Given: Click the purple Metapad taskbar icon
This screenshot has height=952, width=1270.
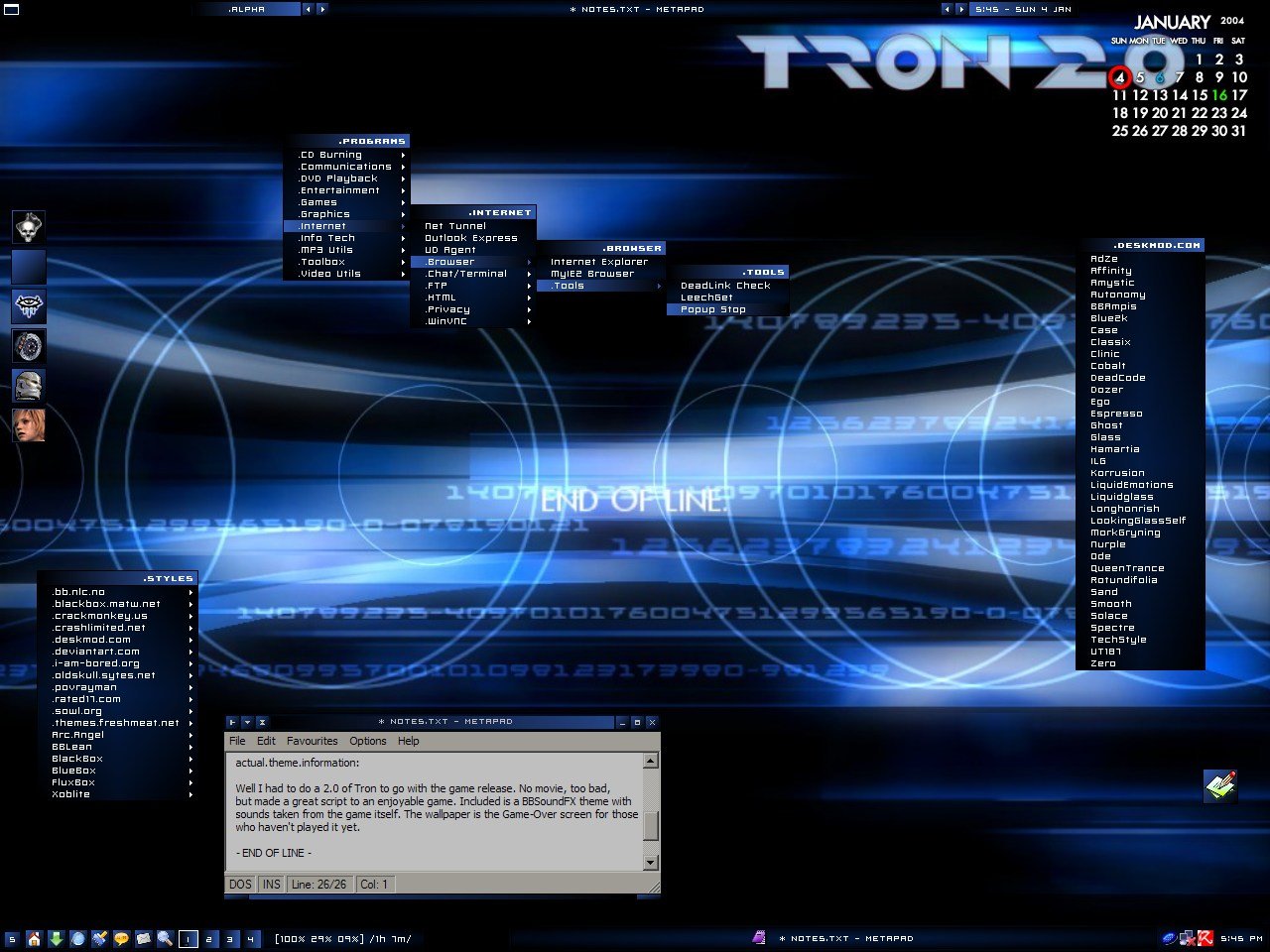Looking at the screenshot, I should [x=759, y=937].
